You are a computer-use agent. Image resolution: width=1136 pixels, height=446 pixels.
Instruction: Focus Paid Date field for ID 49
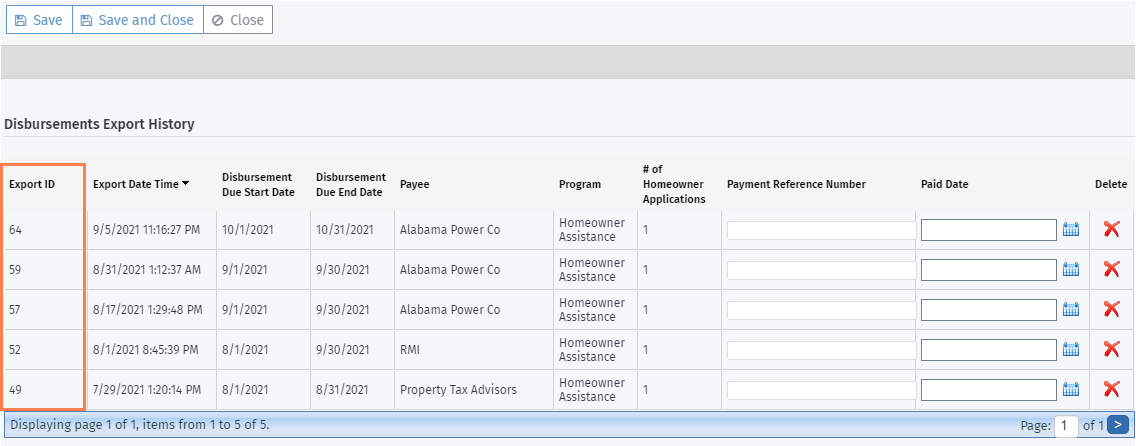(989, 390)
